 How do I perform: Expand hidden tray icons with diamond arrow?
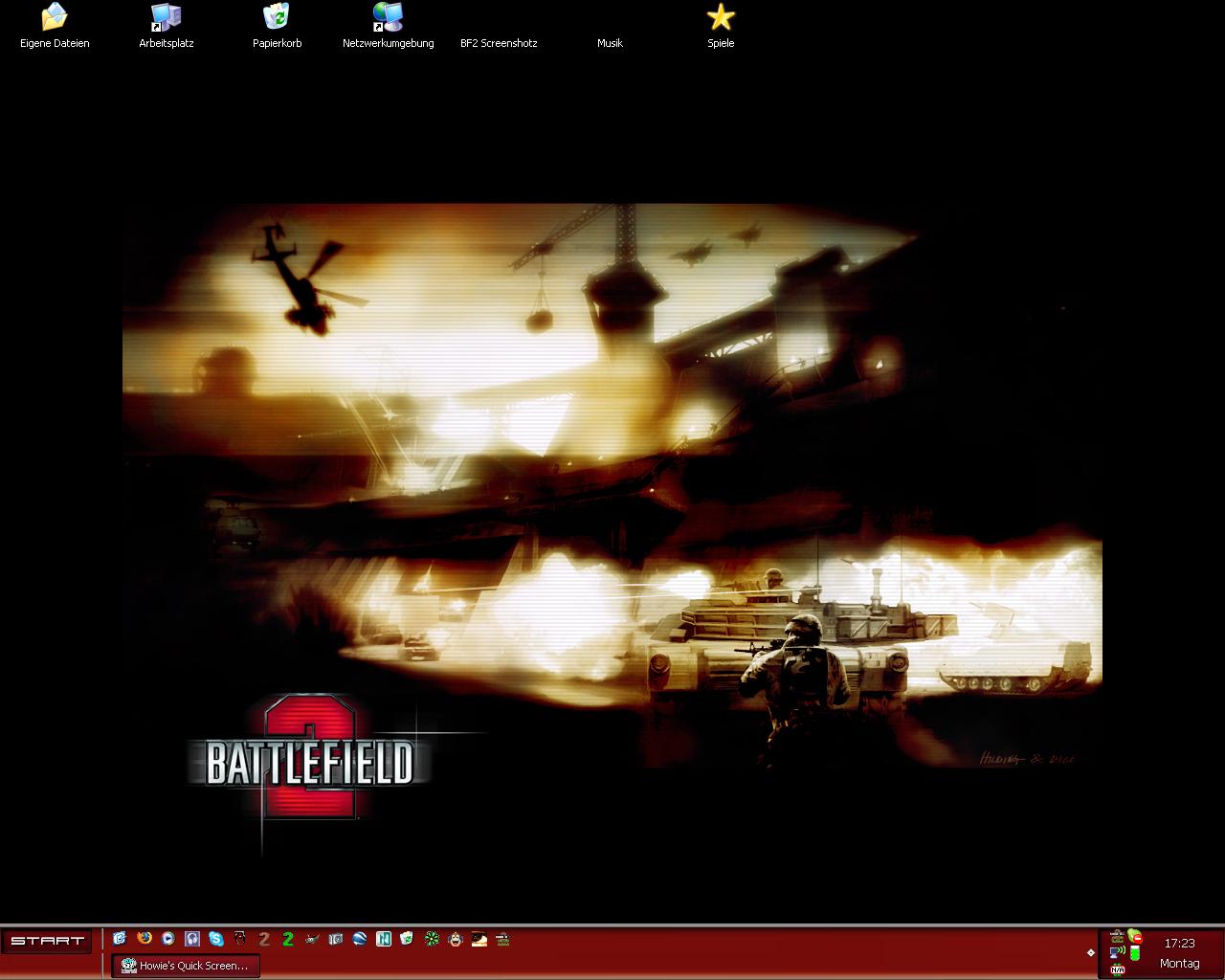tap(1091, 952)
